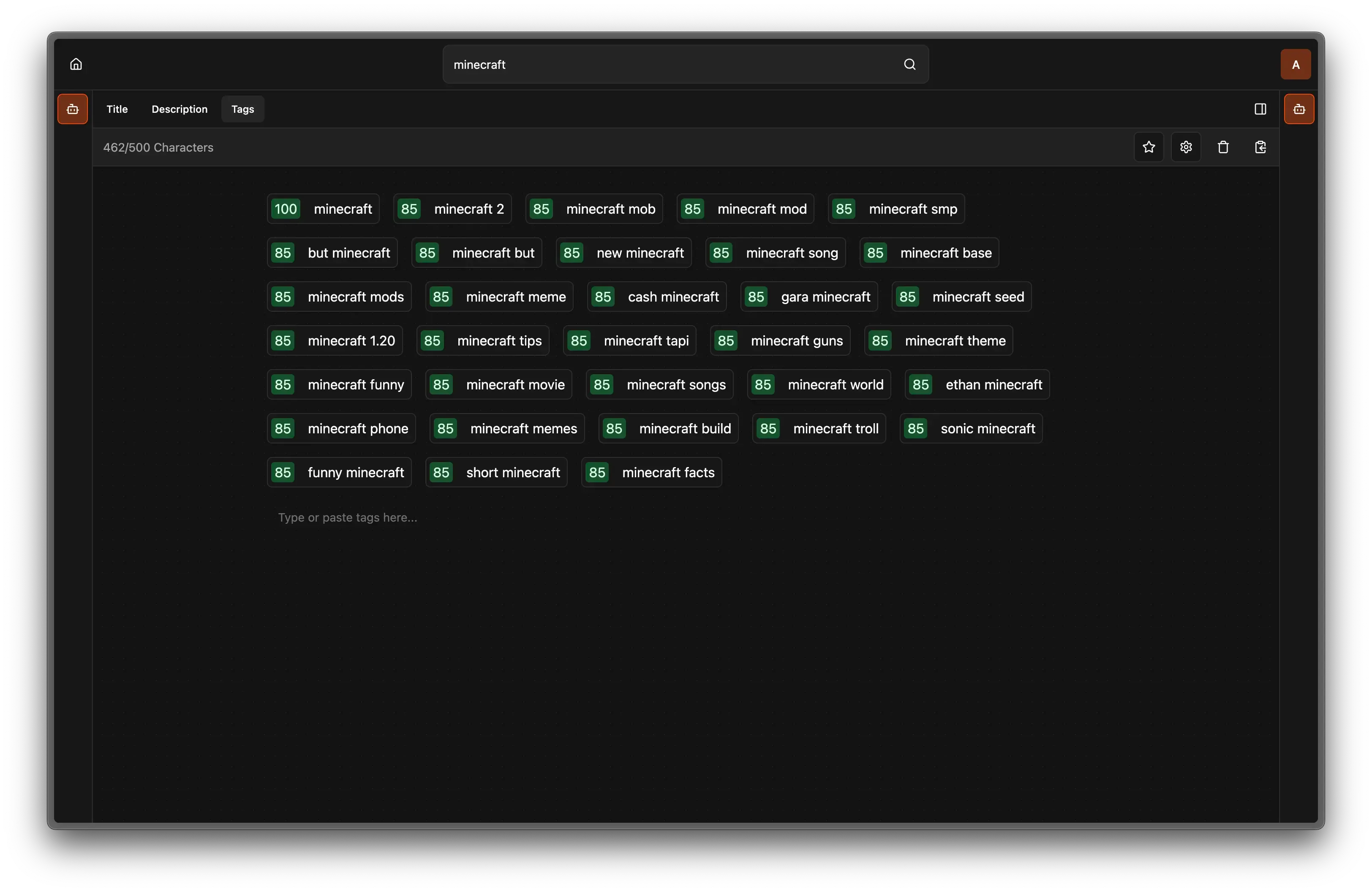Switch to the Description tab
Image resolution: width=1372 pixels, height=892 pixels.
pyautogui.click(x=179, y=109)
